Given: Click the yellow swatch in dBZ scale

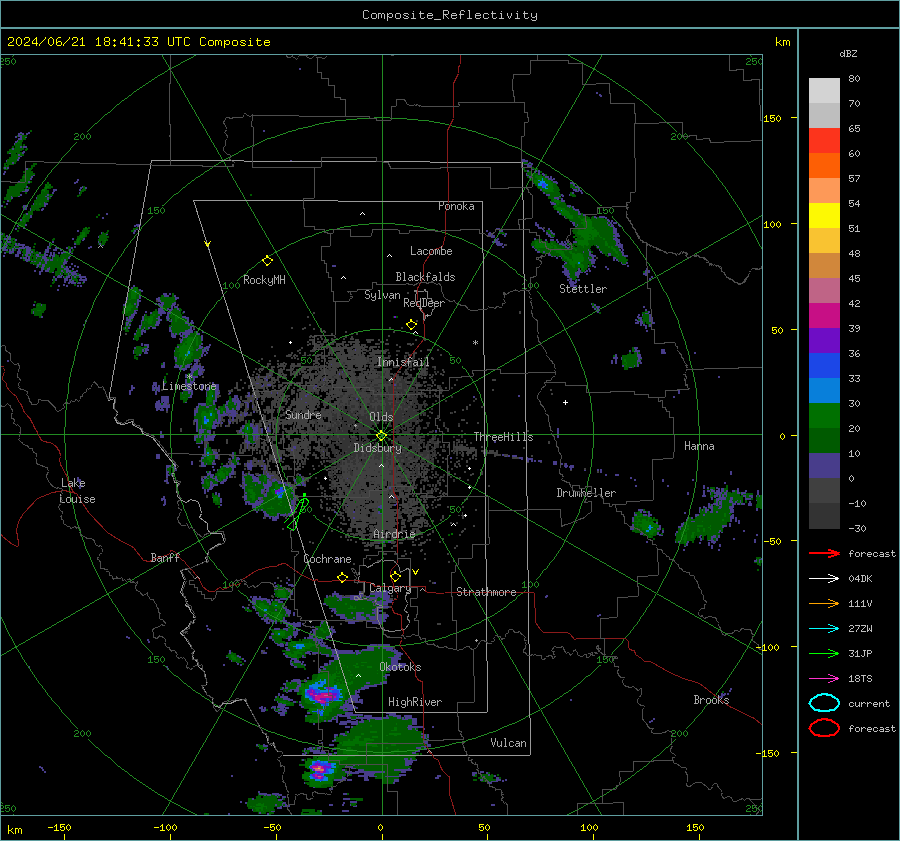Looking at the screenshot, I should coord(824,216).
